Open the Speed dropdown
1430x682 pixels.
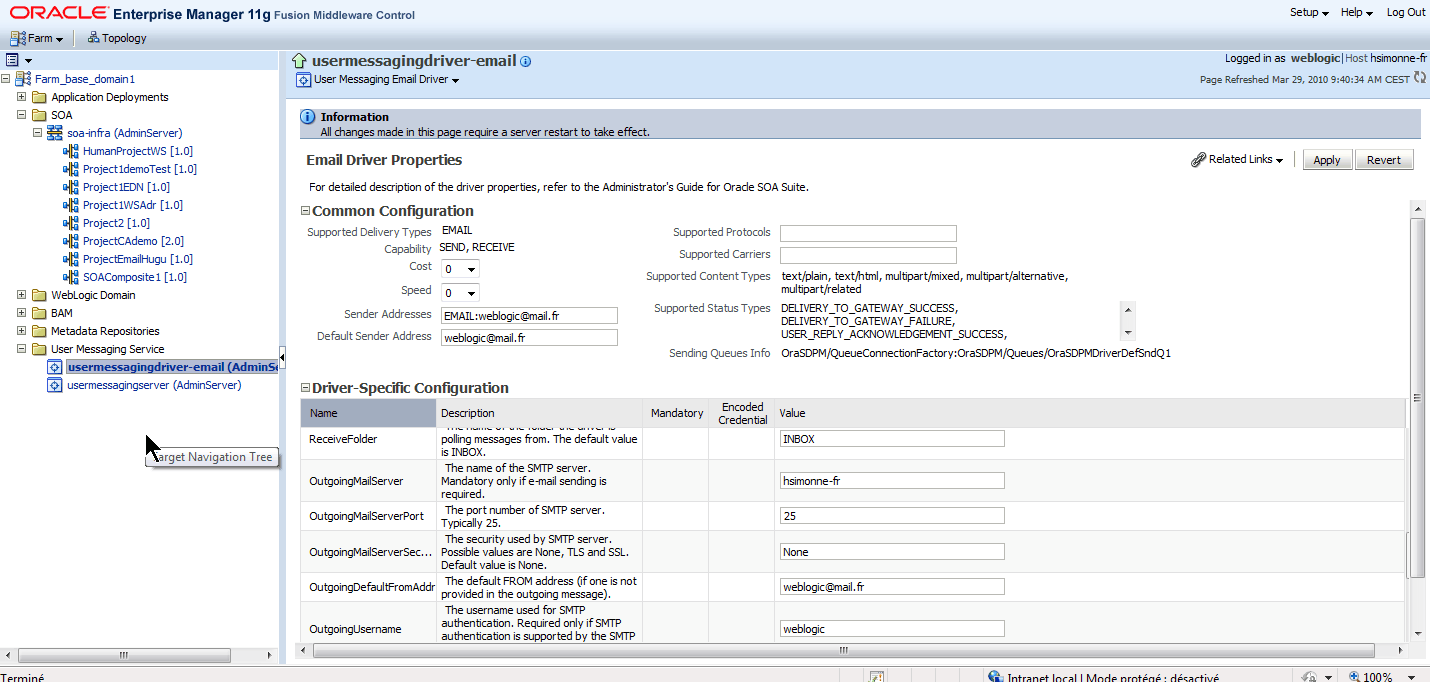tap(460, 293)
